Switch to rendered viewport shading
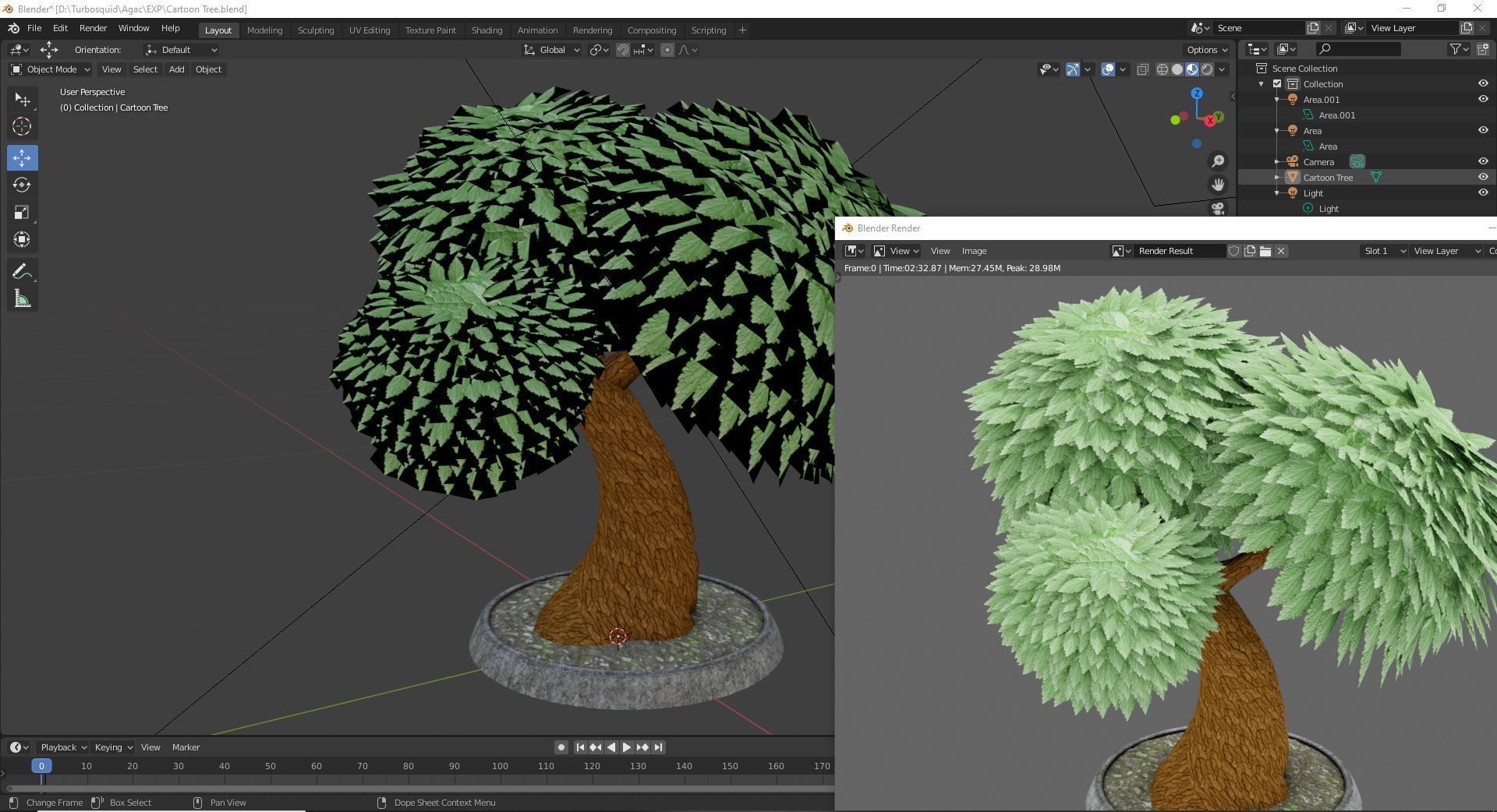The width and height of the screenshot is (1497, 812). click(1207, 69)
